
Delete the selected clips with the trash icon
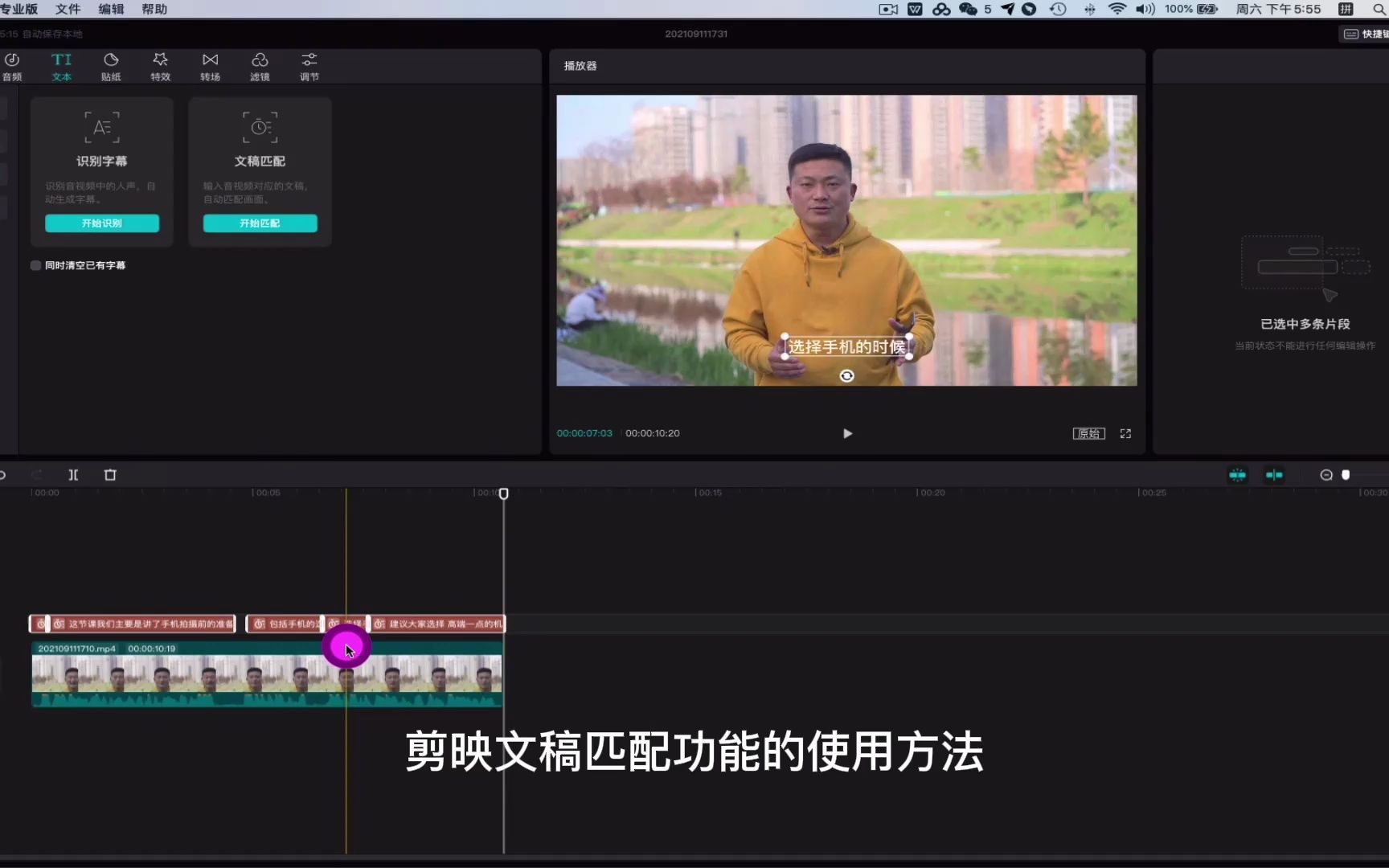tap(110, 475)
